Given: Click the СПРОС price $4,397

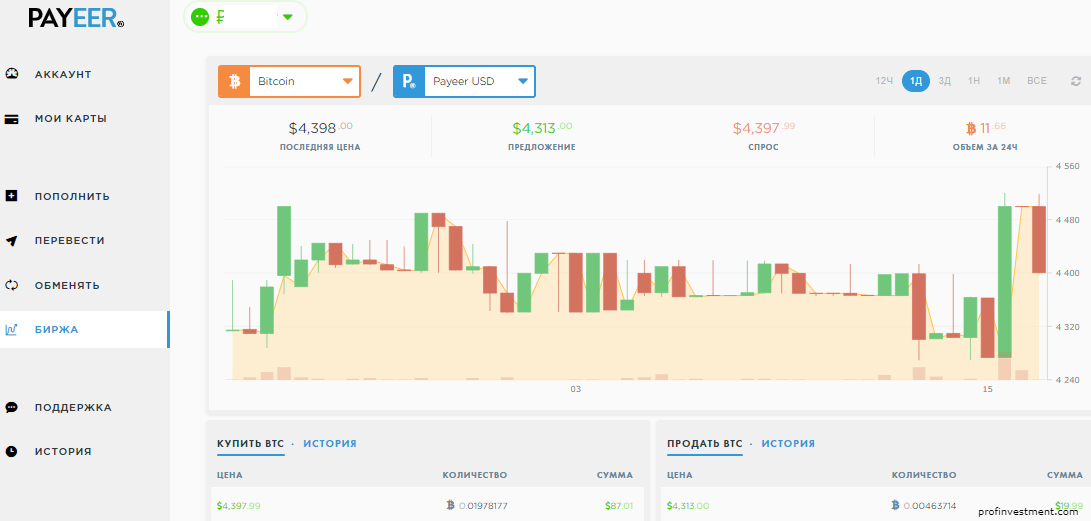Looking at the screenshot, I should (763, 128).
